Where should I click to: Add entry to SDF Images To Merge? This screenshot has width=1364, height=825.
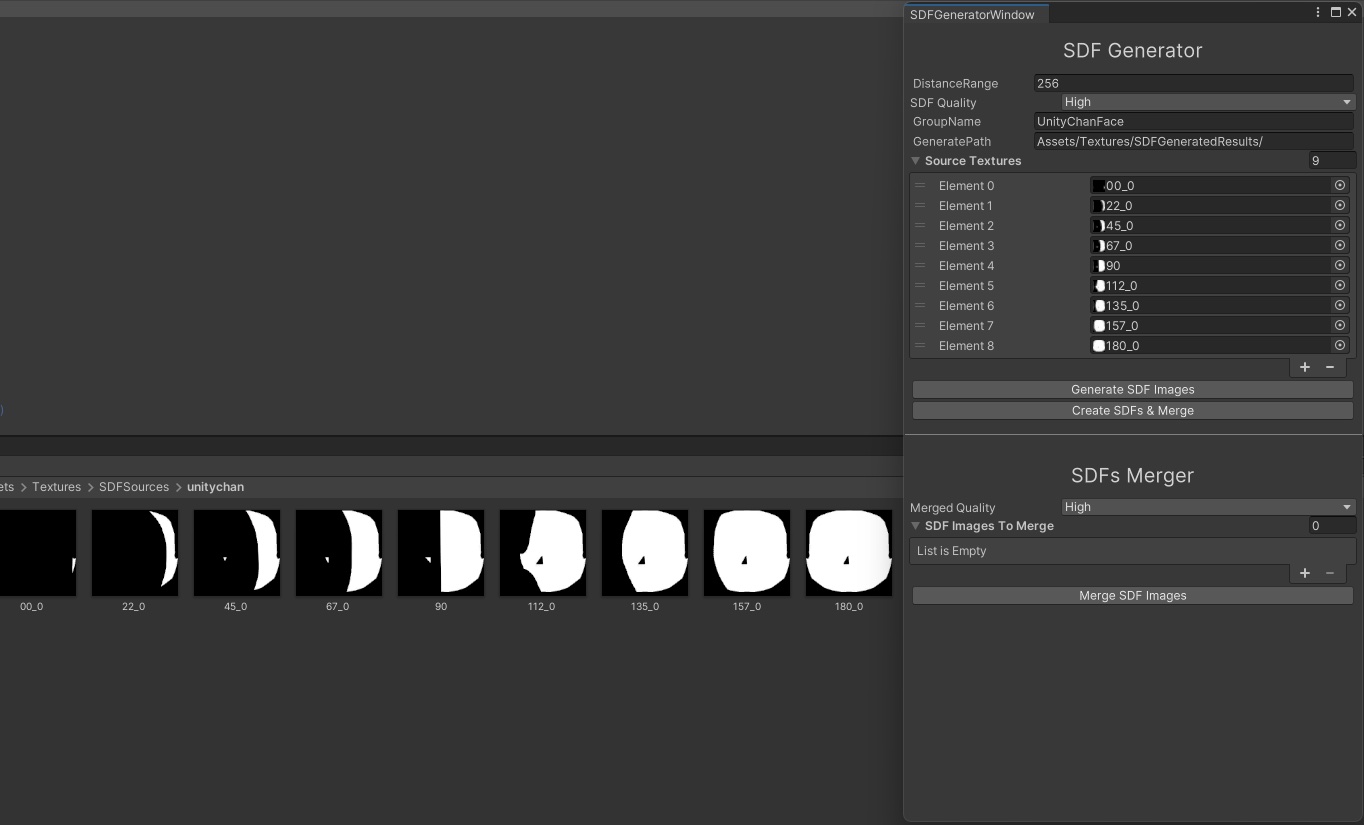coord(1304,573)
